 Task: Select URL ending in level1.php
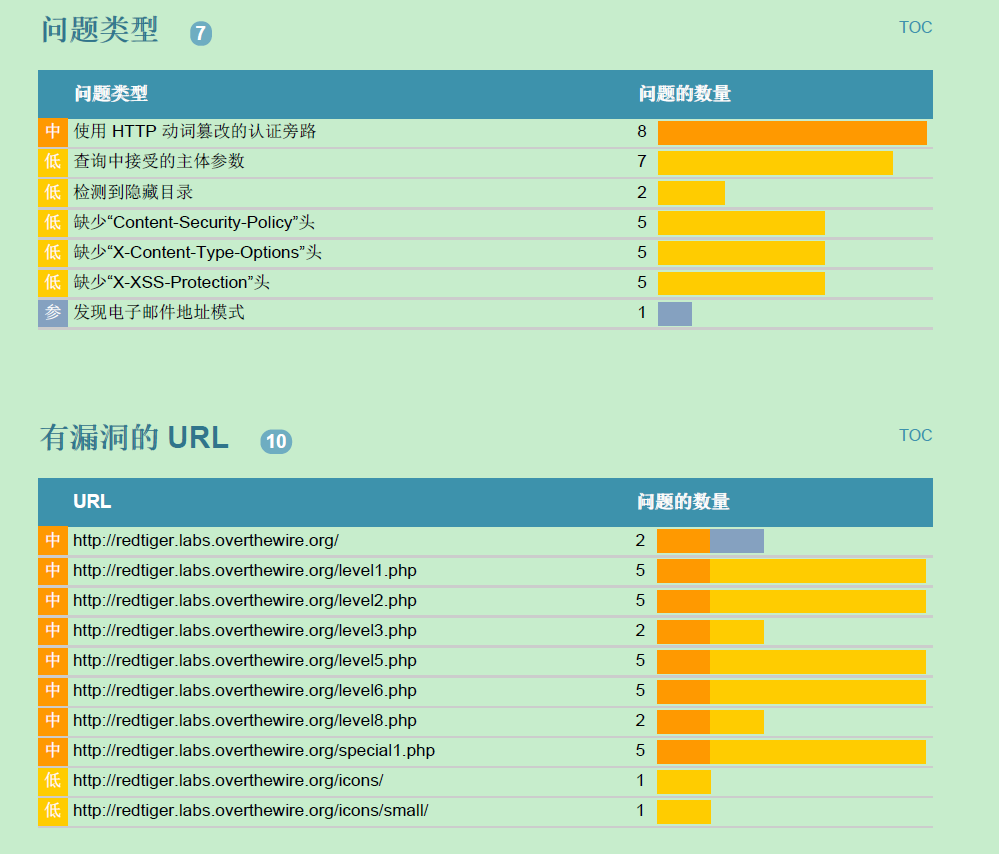click(245, 570)
